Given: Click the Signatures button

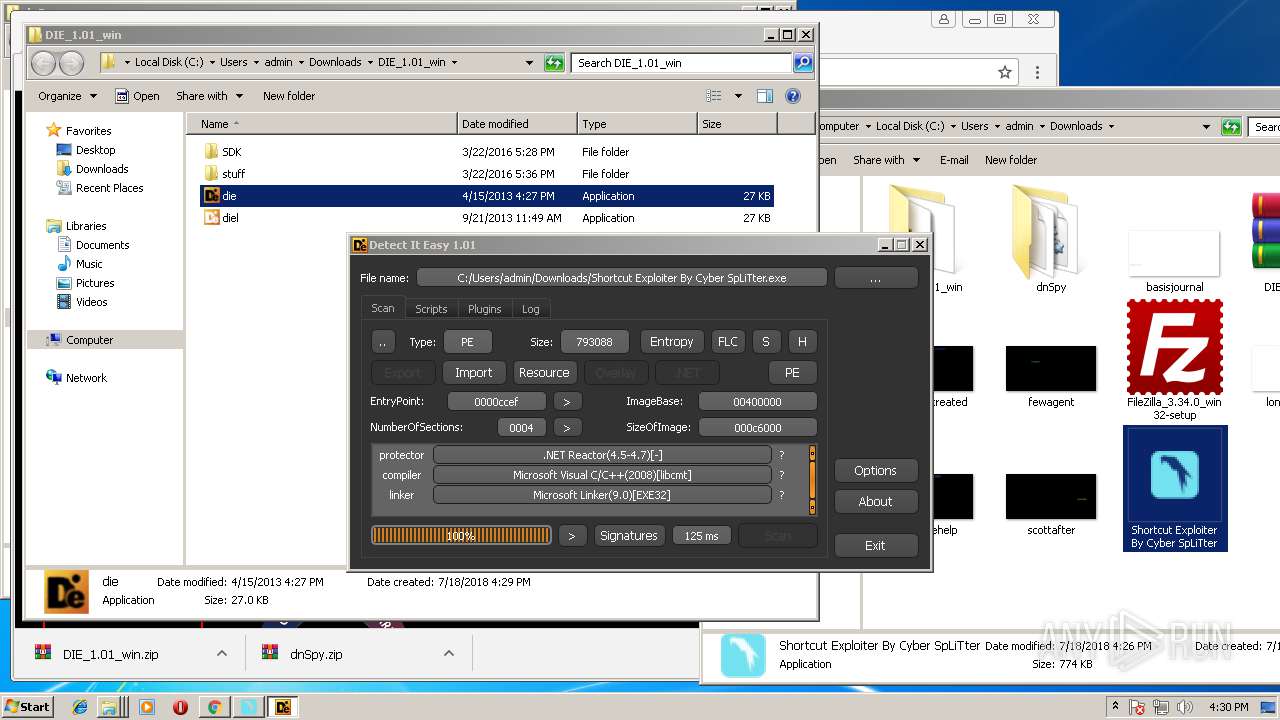Looking at the screenshot, I should point(629,536).
